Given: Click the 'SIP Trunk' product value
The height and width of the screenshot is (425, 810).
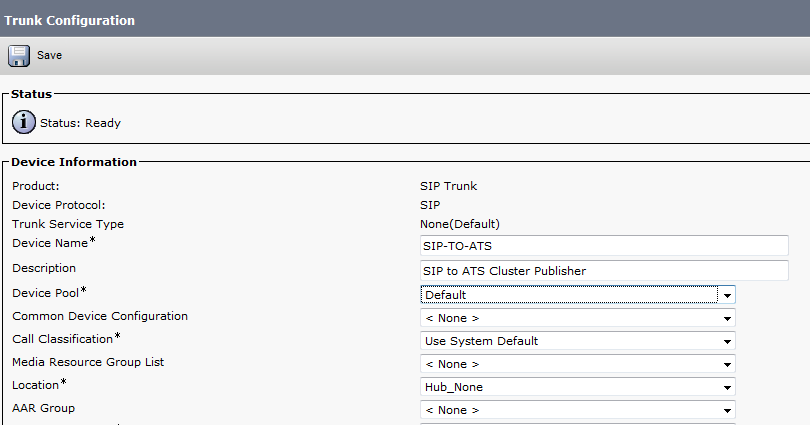Looking at the screenshot, I should tap(449, 186).
